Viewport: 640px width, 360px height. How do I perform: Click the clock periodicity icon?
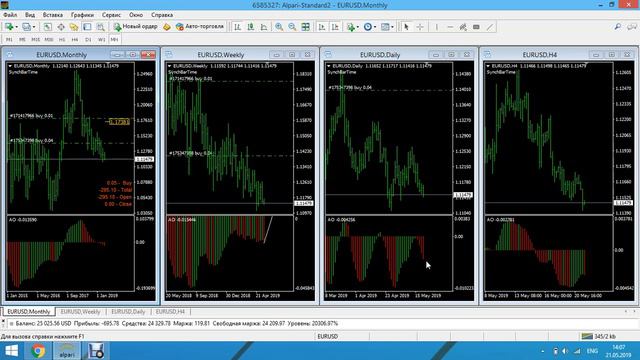(368, 27)
